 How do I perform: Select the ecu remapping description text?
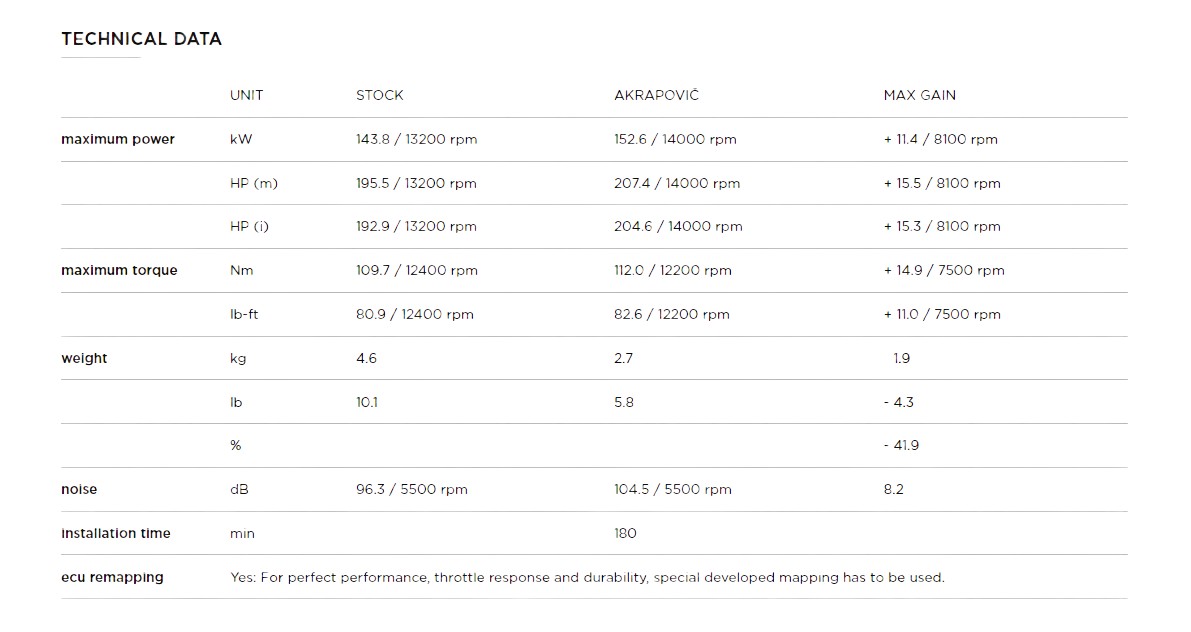[x=587, y=577]
